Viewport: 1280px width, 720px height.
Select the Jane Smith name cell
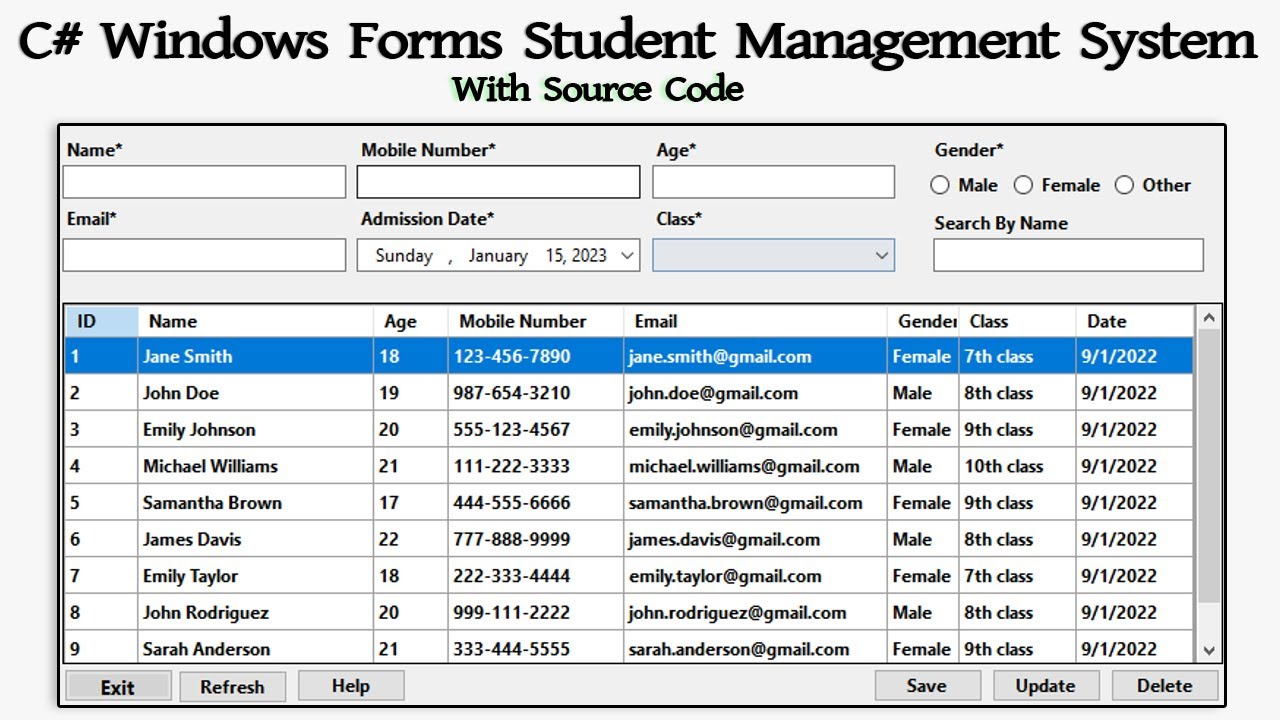click(256, 356)
